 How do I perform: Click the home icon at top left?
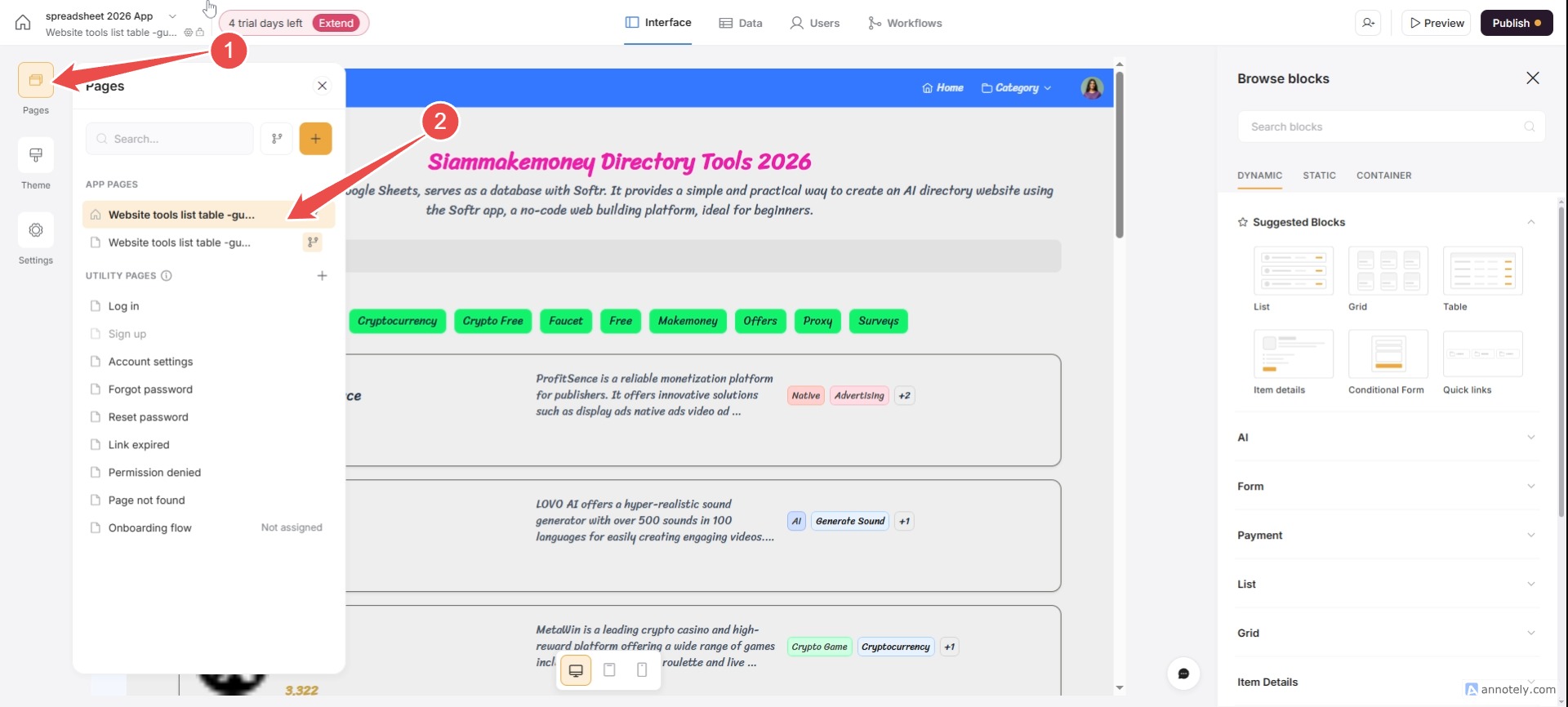pos(23,23)
